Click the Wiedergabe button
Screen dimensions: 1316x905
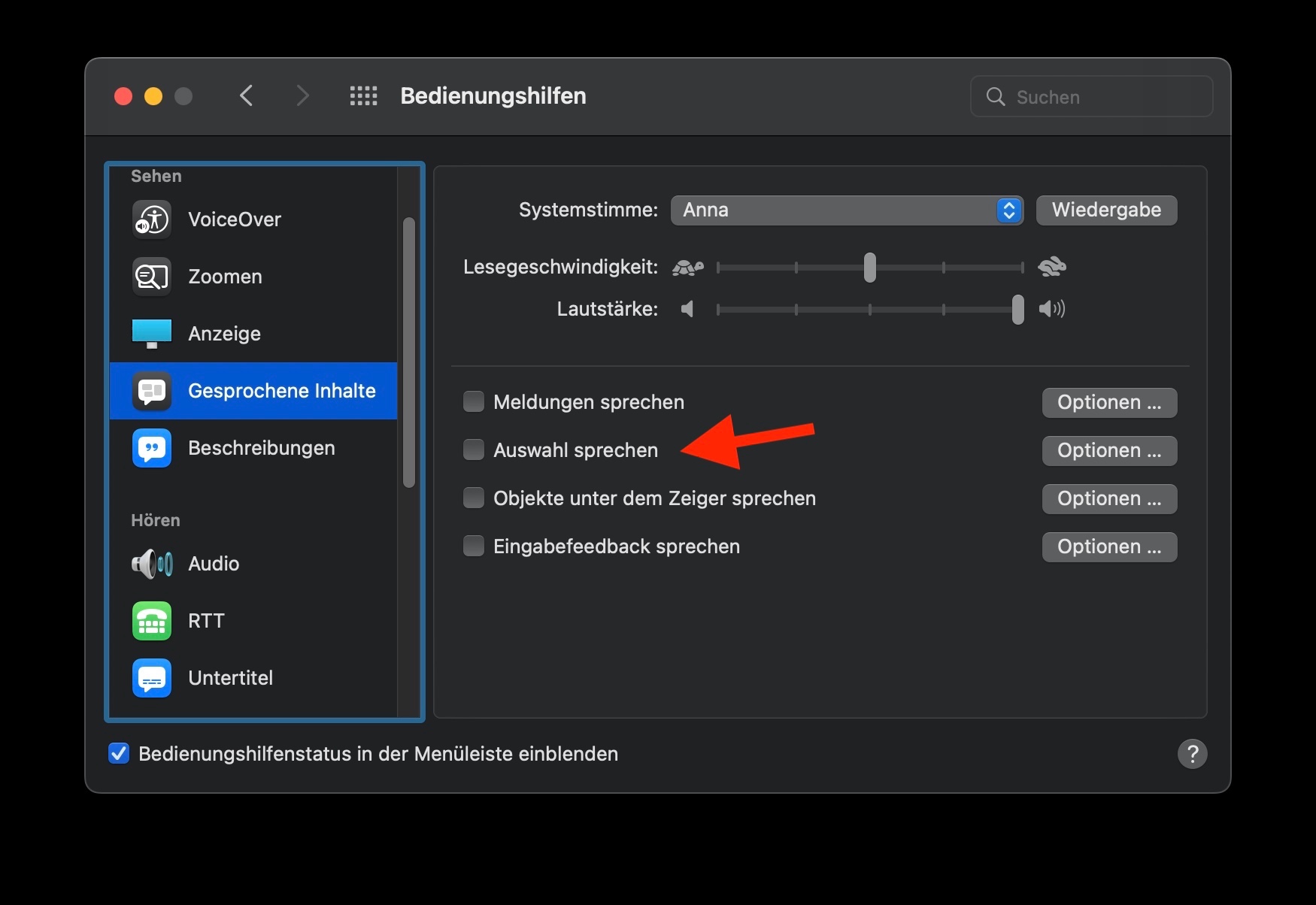(1106, 210)
